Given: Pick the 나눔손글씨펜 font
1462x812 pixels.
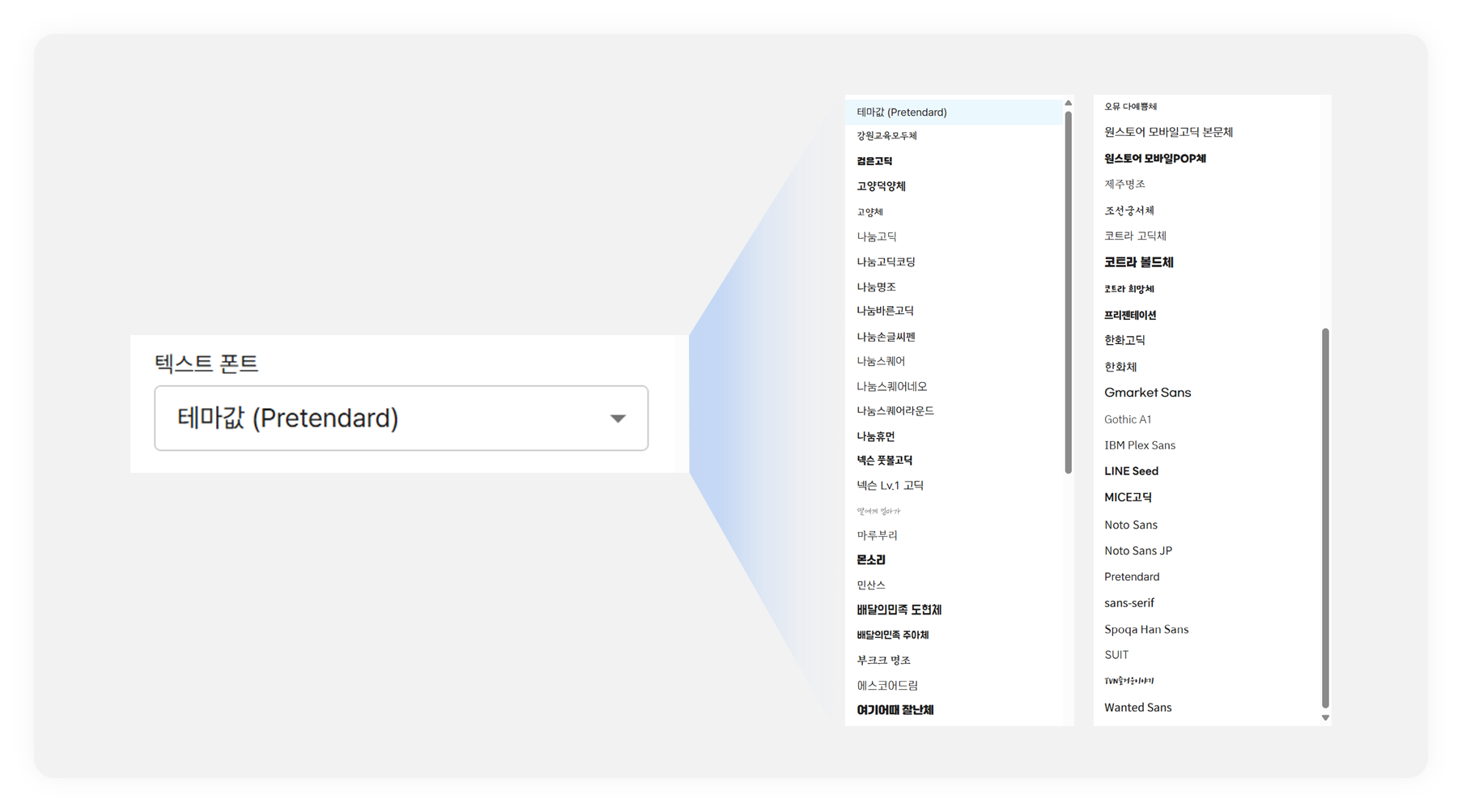Looking at the screenshot, I should tap(886, 337).
